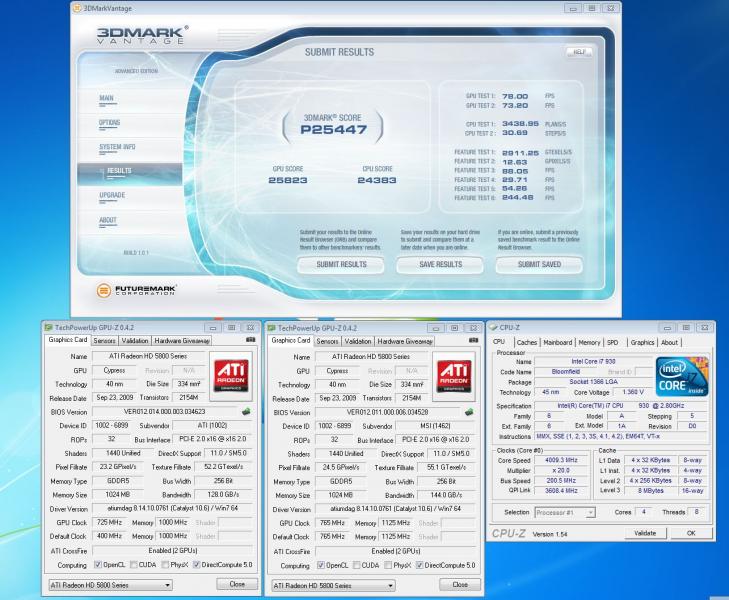Switch to the SPD tab in CPU-Z
The width and height of the screenshot is (729, 600).
tap(612, 342)
